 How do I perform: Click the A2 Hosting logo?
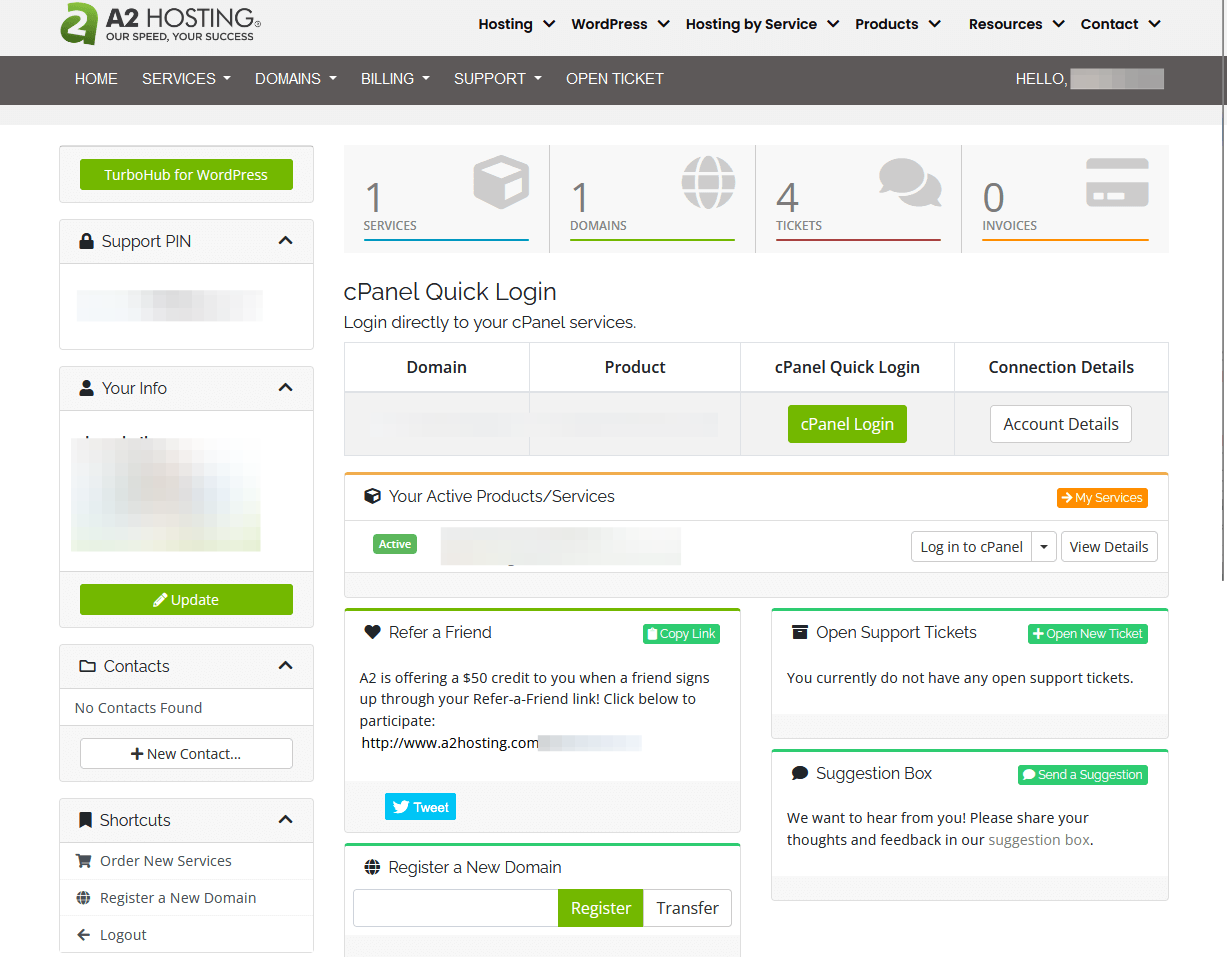[x=160, y=24]
